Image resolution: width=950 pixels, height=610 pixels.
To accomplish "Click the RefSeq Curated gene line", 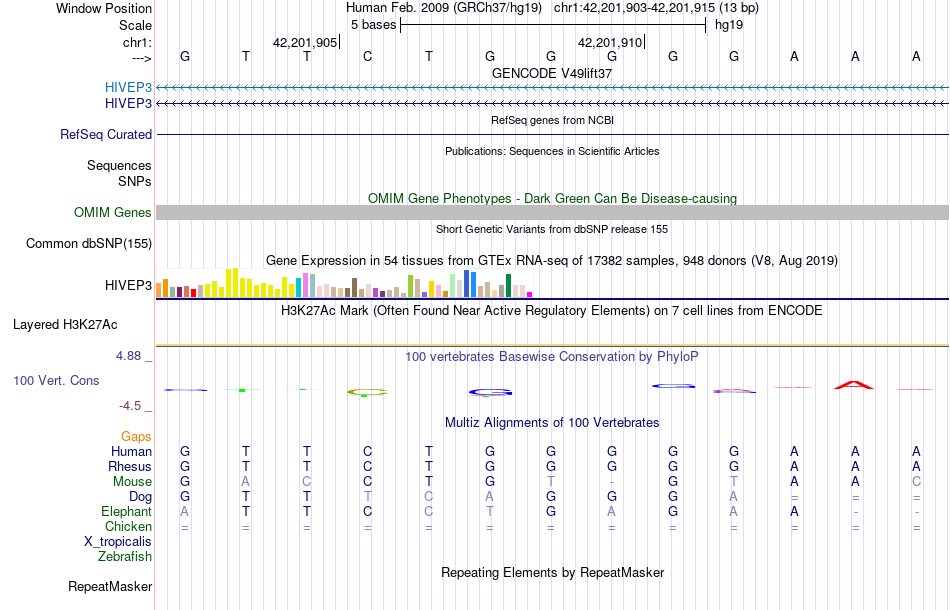I will (x=552, y=134).
